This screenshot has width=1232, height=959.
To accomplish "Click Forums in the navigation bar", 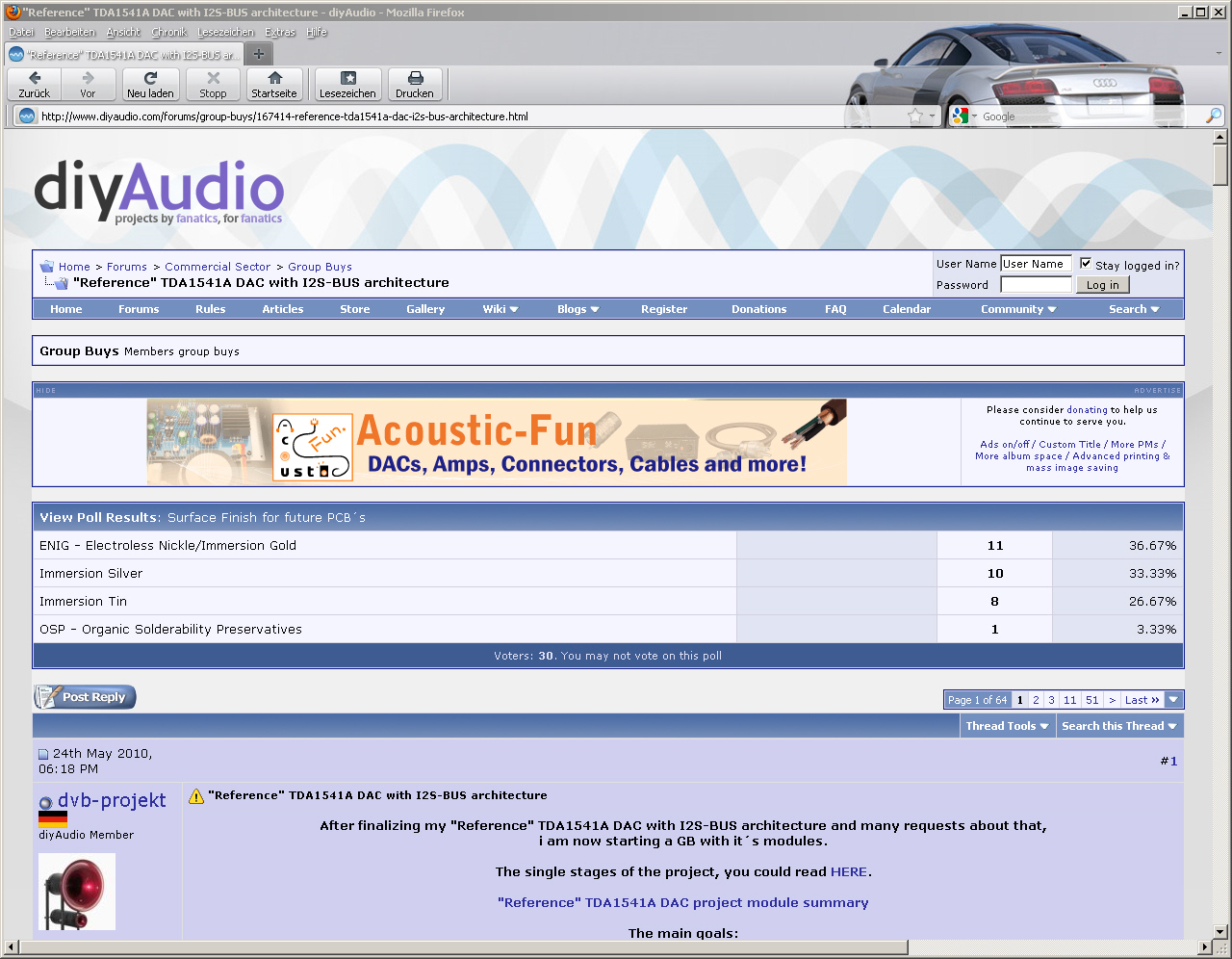I will [139, 309].
